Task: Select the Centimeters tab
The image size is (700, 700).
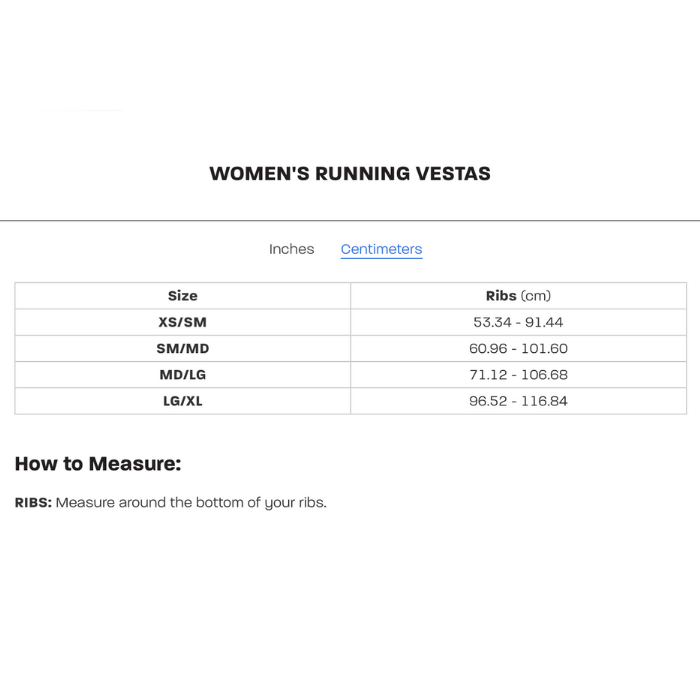Action: pos(381,249)
